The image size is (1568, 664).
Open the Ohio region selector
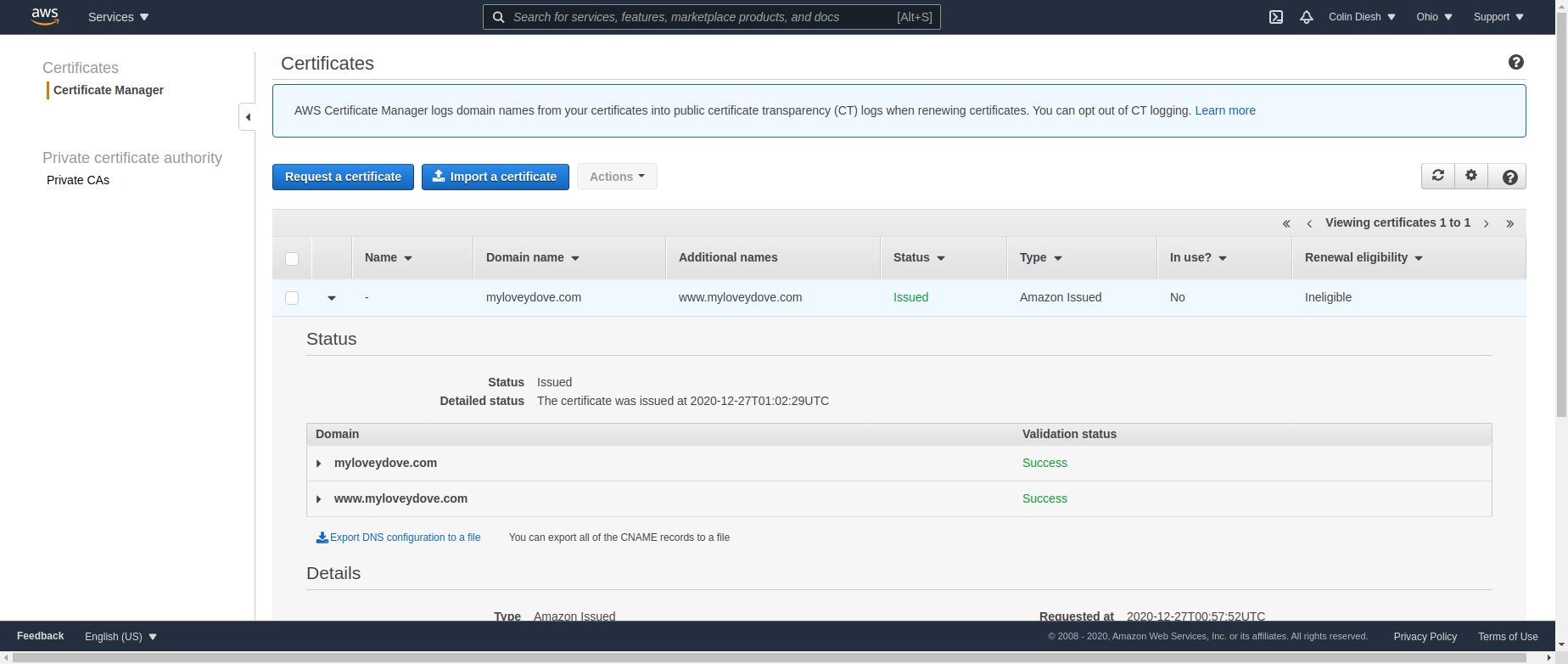tap(1434, 17)
